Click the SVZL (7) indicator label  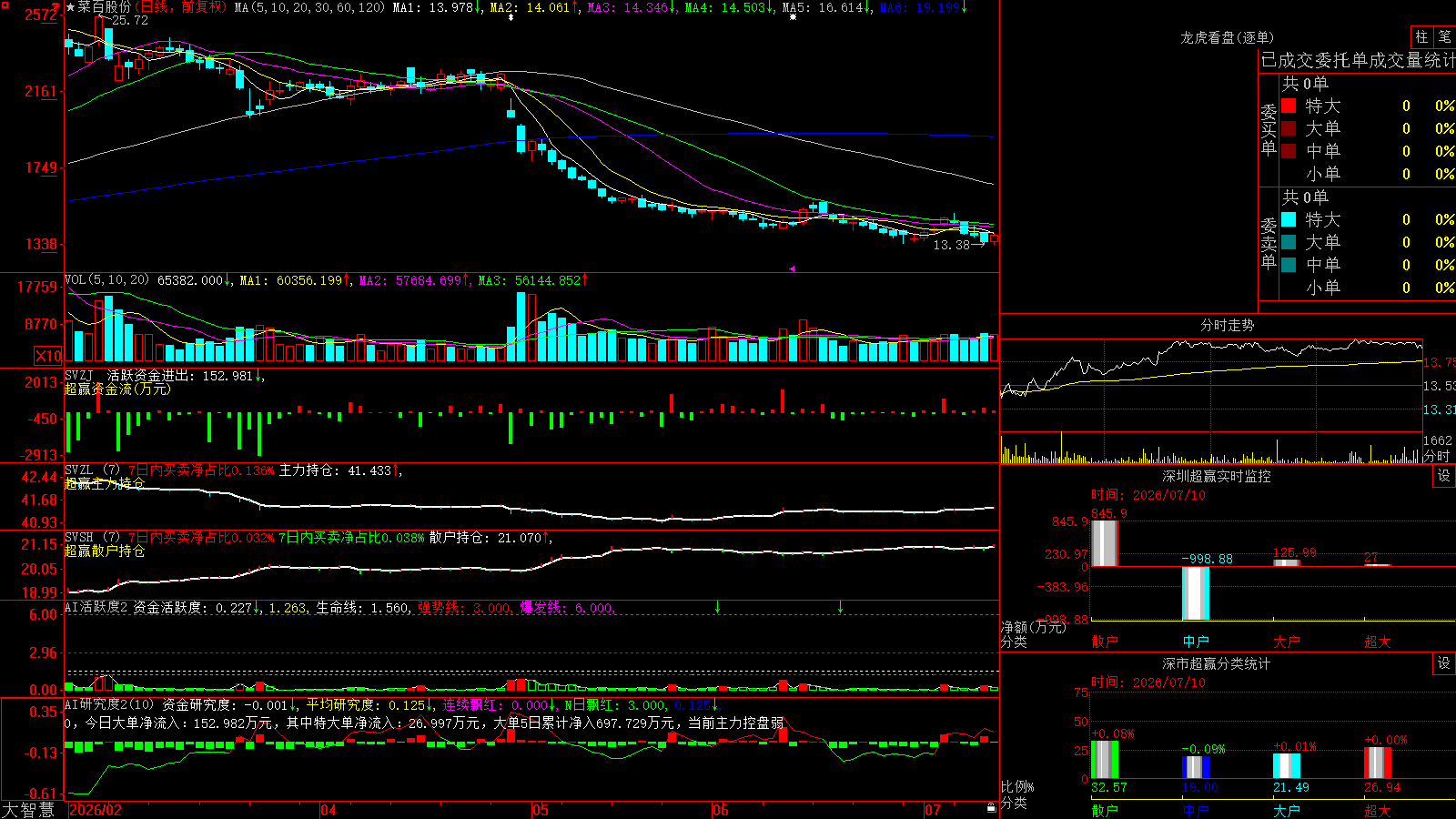point(93,470)
